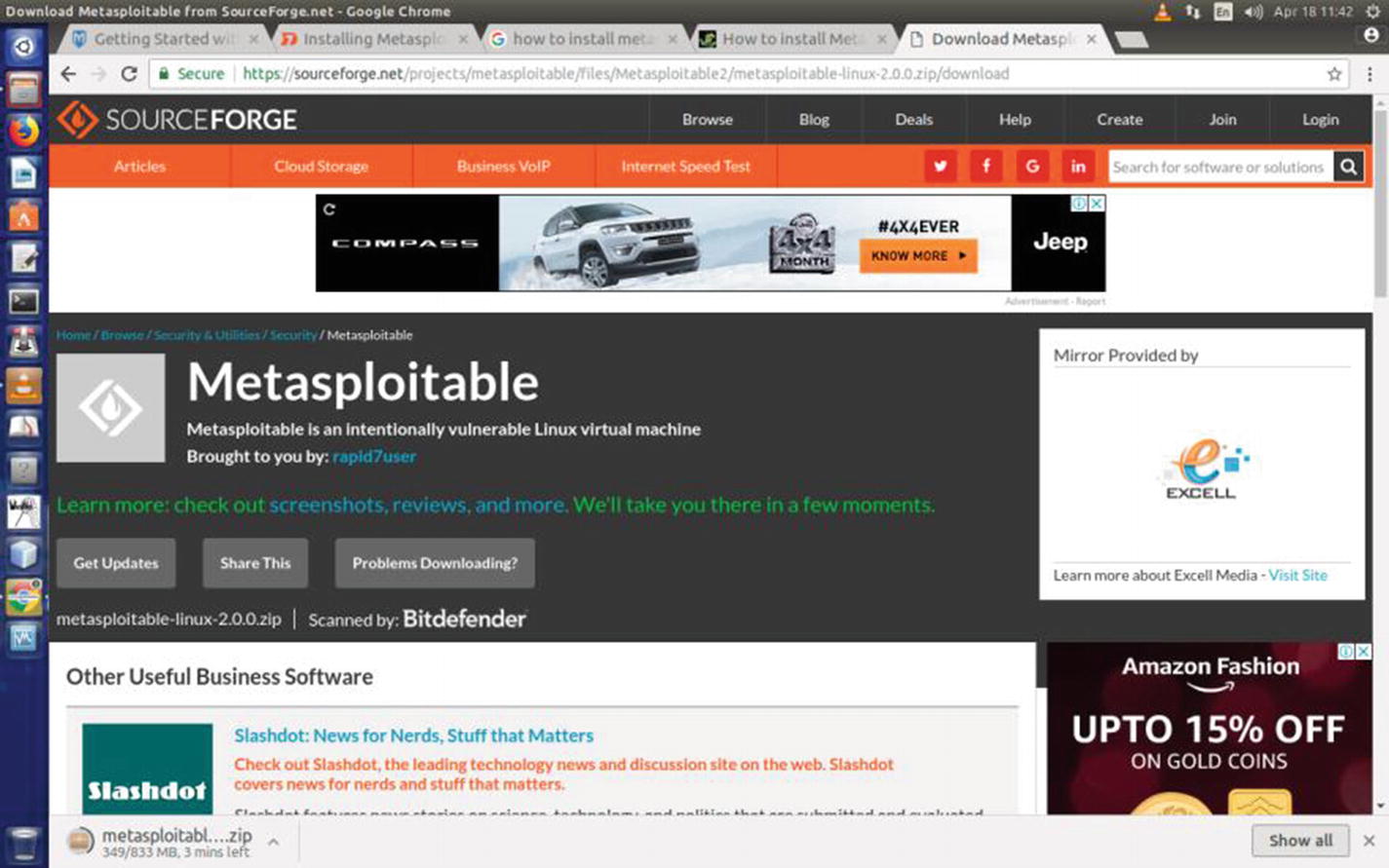
Task: Open SourceForge Google Plus icon
Action: [x=1032, y=167]
